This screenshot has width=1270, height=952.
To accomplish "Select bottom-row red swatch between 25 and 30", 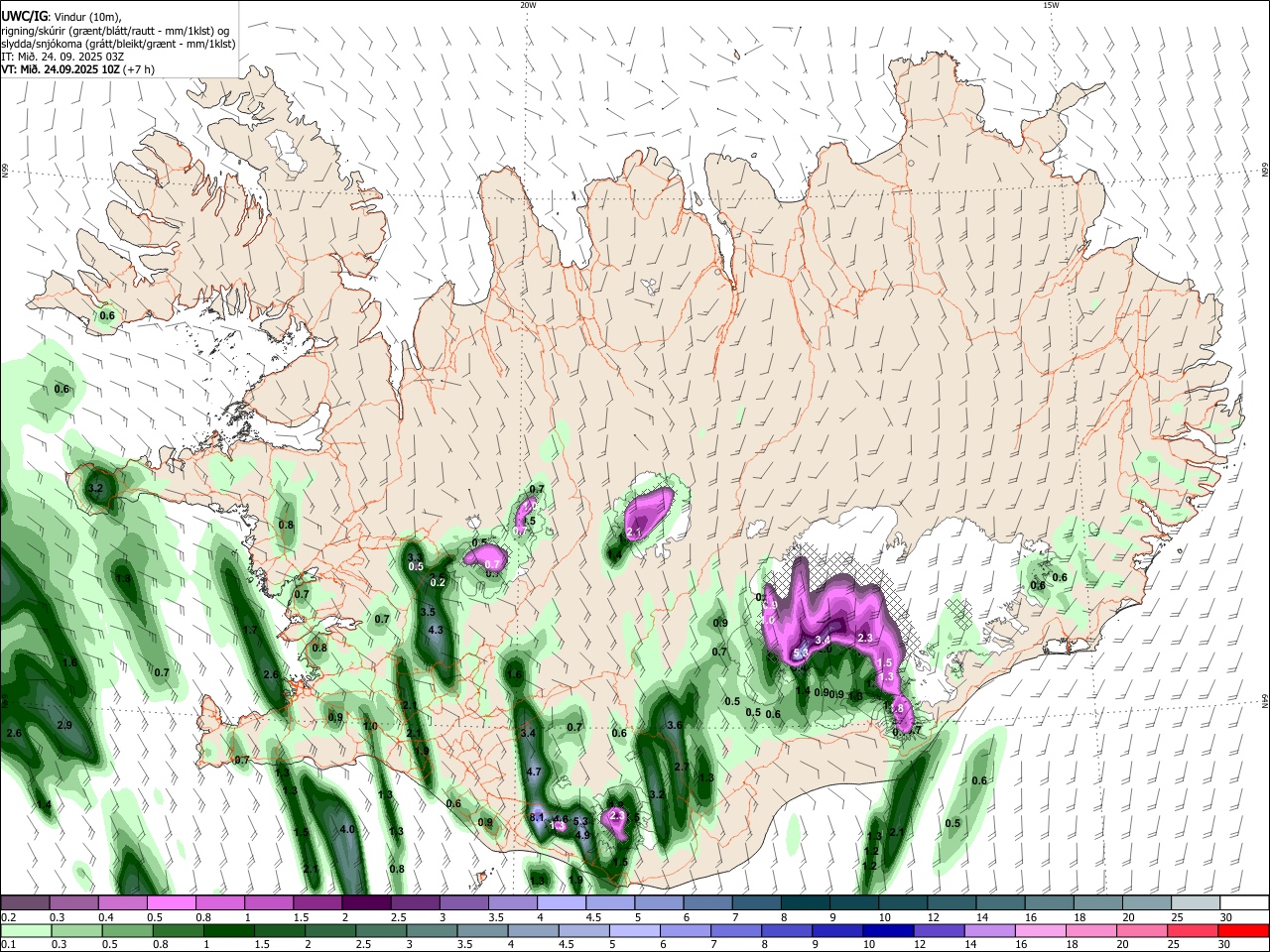I will 1195,930.
